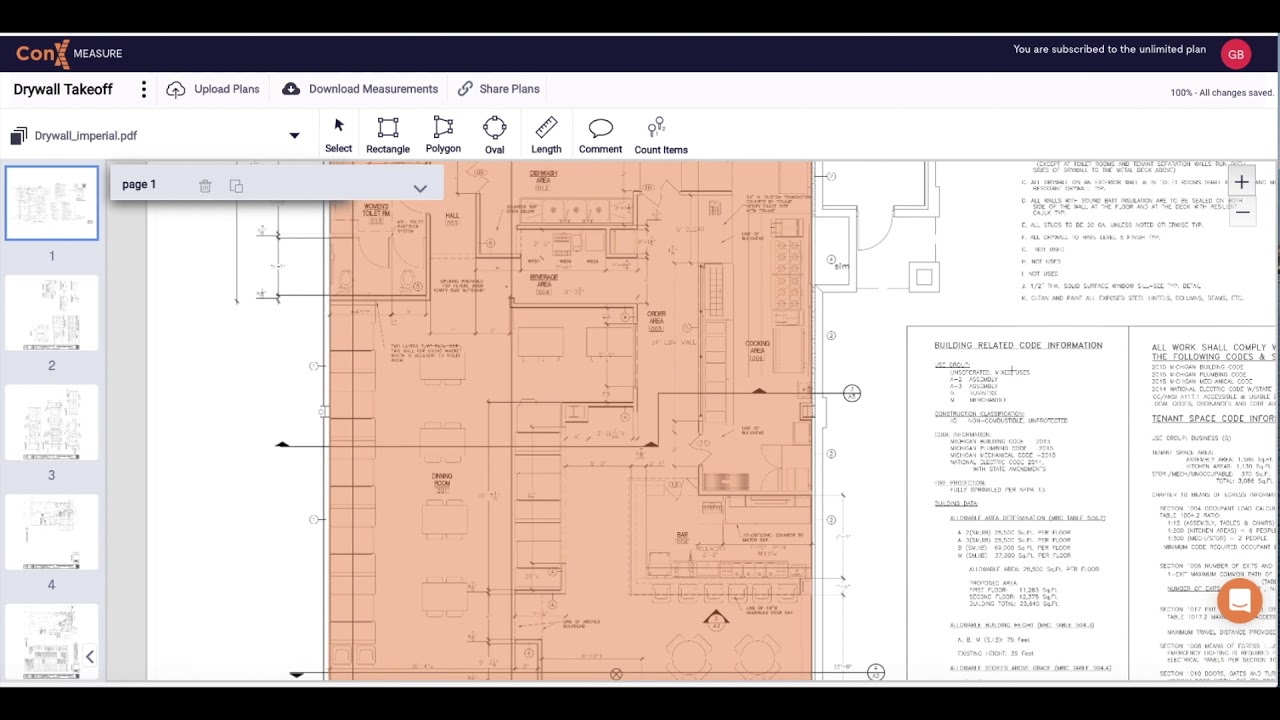Viewport: 1280px width, 720px height.
Task: Select the arrow Select tool
Action: (x=338, y=135)
